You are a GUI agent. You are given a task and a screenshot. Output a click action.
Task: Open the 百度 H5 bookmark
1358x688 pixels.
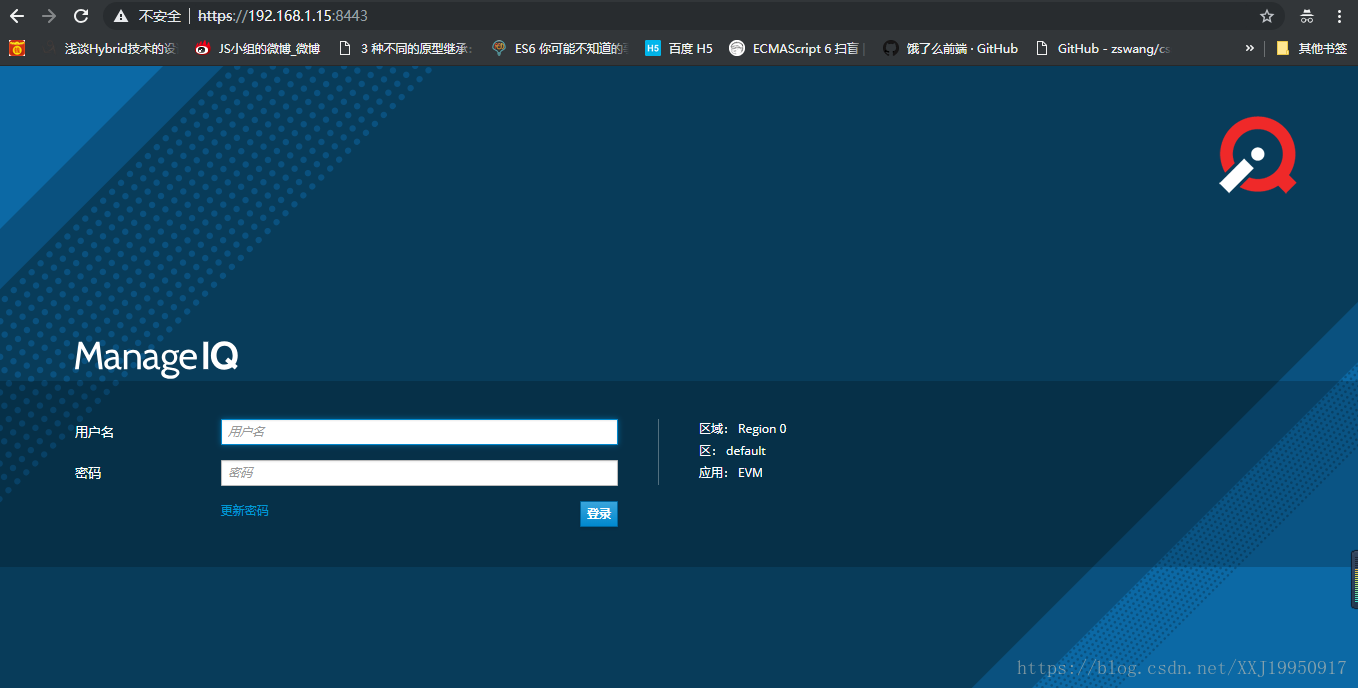pos(679,48)
